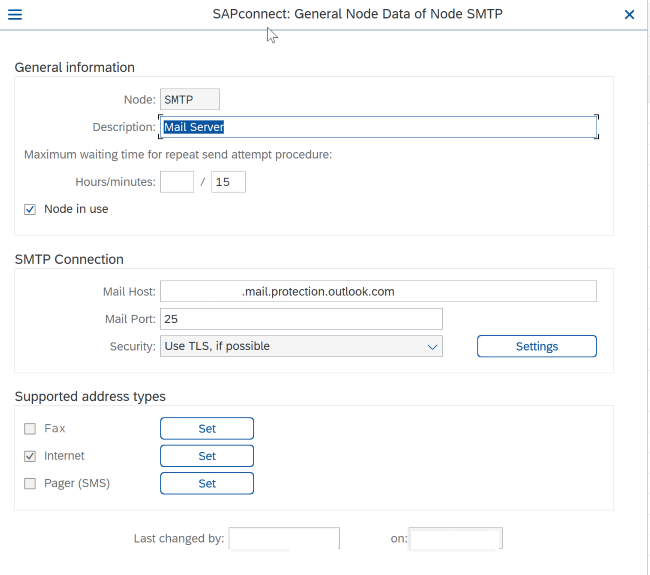This screenshot has width=650, height=575.
Task: Click the changed on date field
Action: tap(456, 538)
